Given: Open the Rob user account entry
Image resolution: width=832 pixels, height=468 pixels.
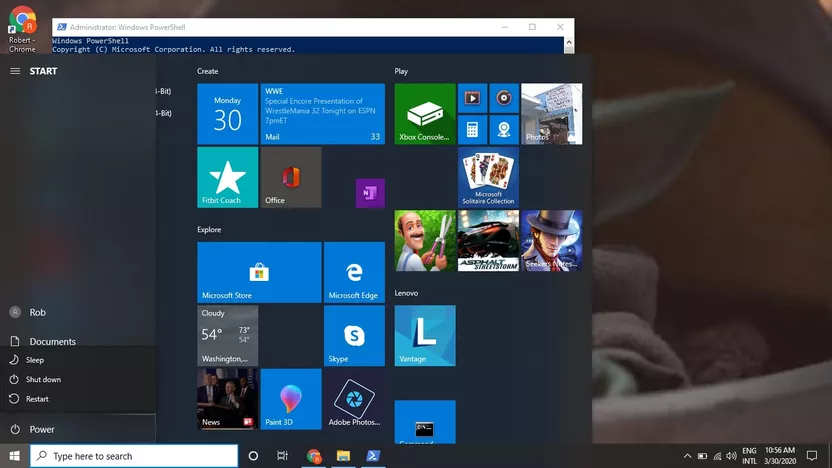Looking at the screenshot, I should tap(77, 313).
